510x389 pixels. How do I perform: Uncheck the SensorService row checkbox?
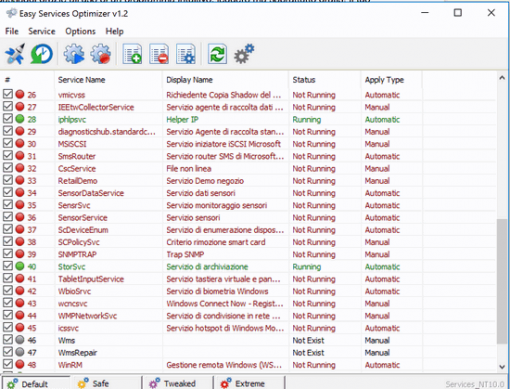pos(8,217)
